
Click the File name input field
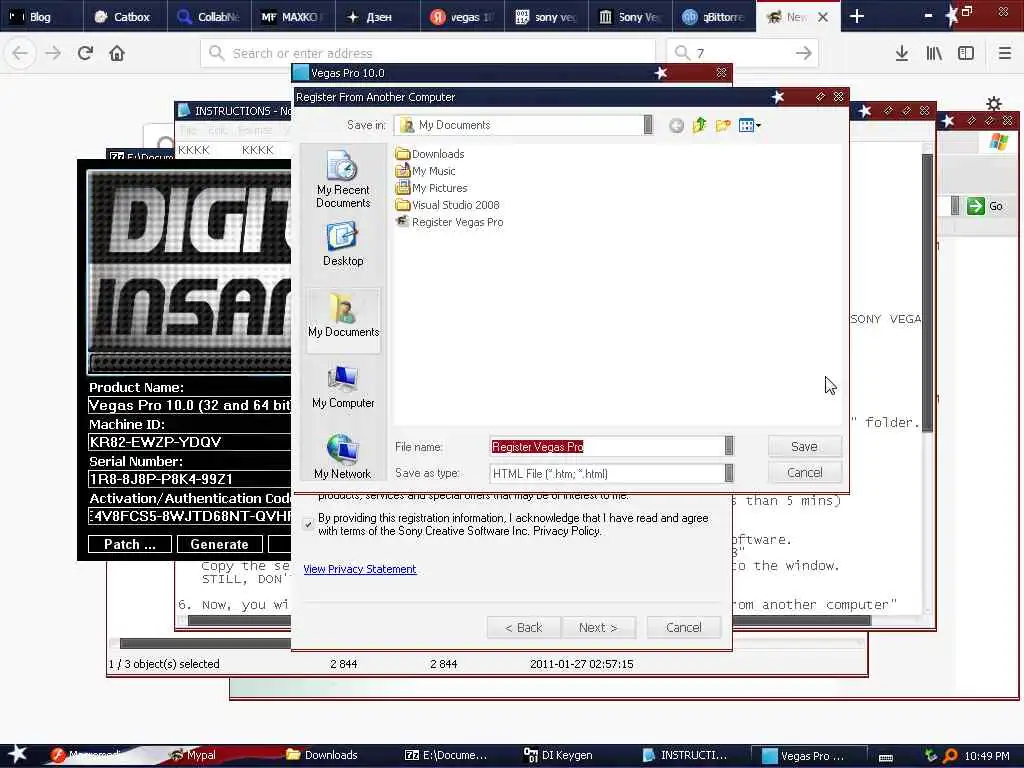(607, 446)
